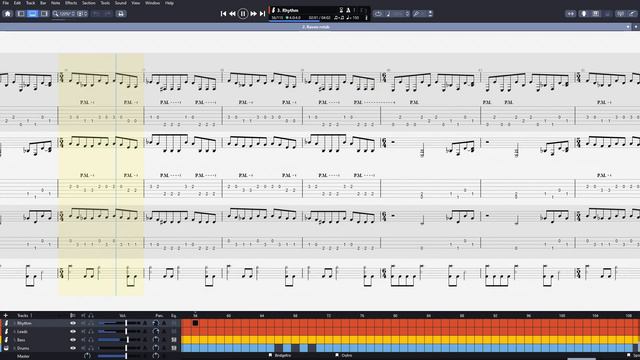Screen dimensions: 640x360
Task: Toggle the left edition palette panel
Action: (21, 14)
